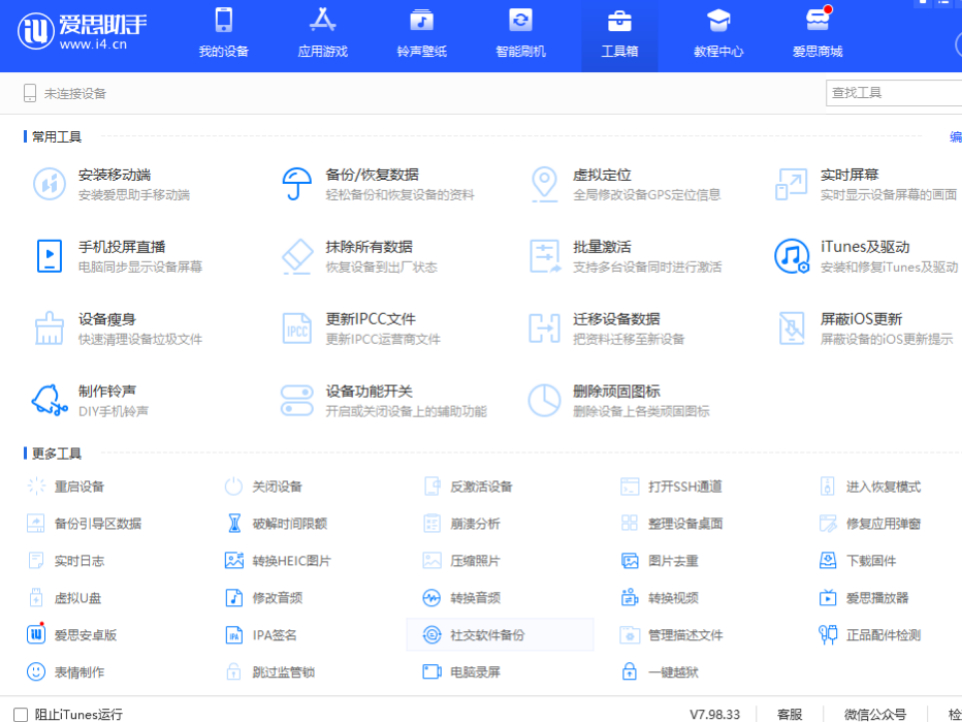
Task: Launch 备份/恢复数据 umbrella icon
Action: tap(297, 183)
